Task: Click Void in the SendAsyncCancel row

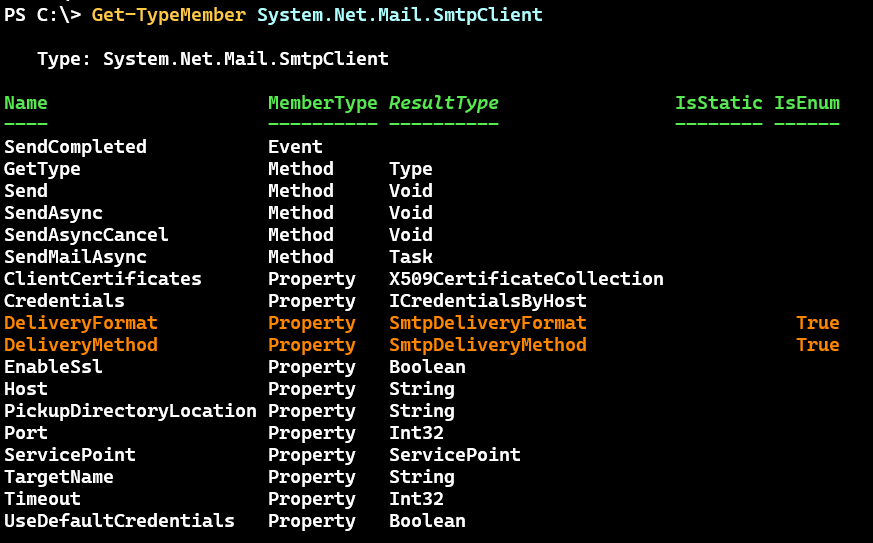Action: 411,235
